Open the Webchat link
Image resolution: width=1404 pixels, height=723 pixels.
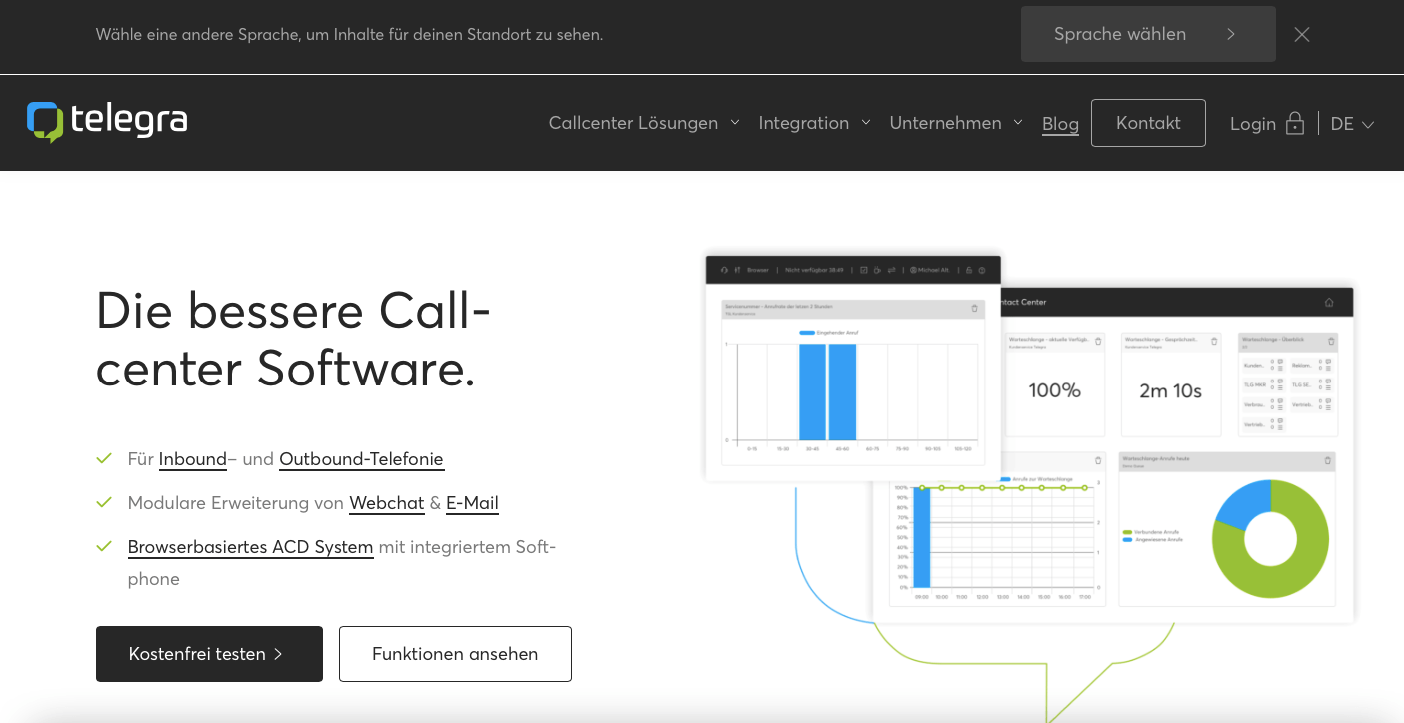coord(387,503)
